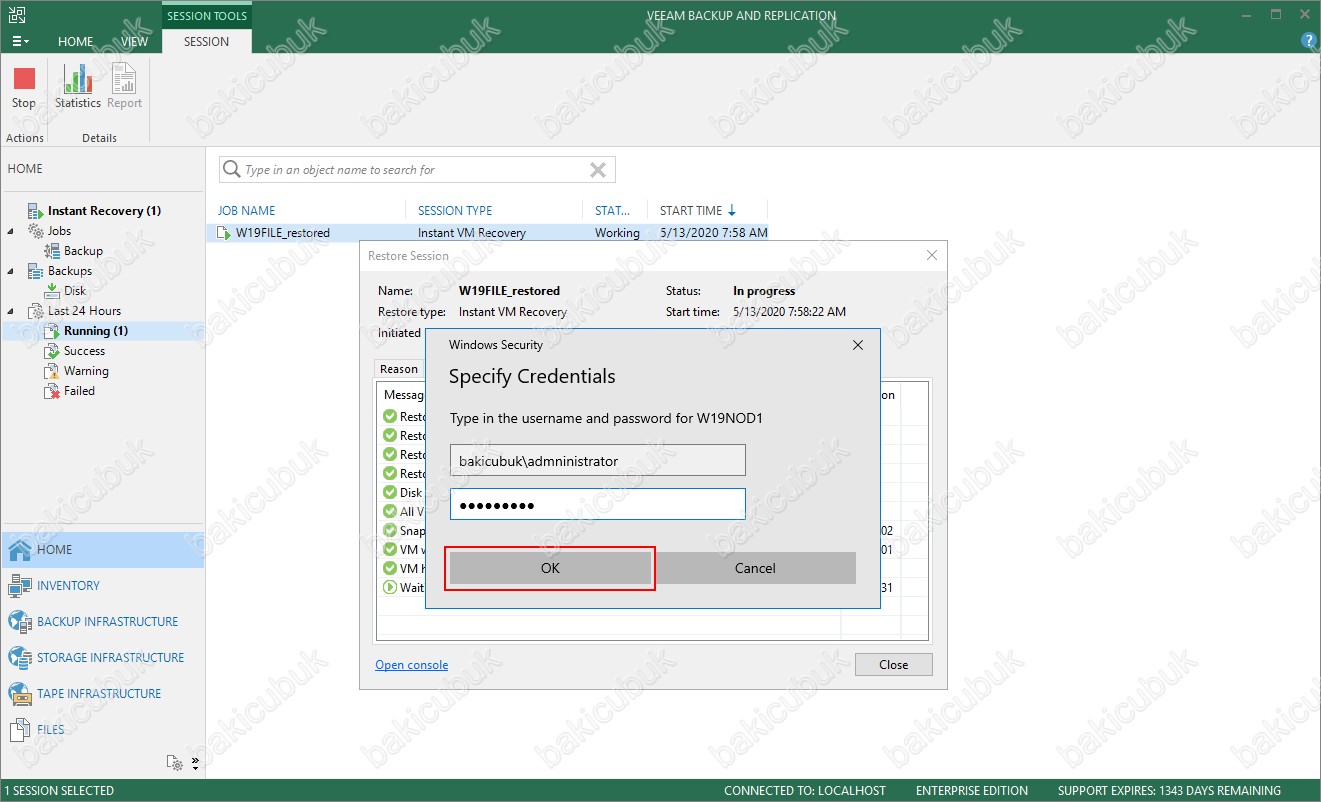The image size is (1321, 802).
Task: Select the Reason tab
Action: tap(399, 369)
